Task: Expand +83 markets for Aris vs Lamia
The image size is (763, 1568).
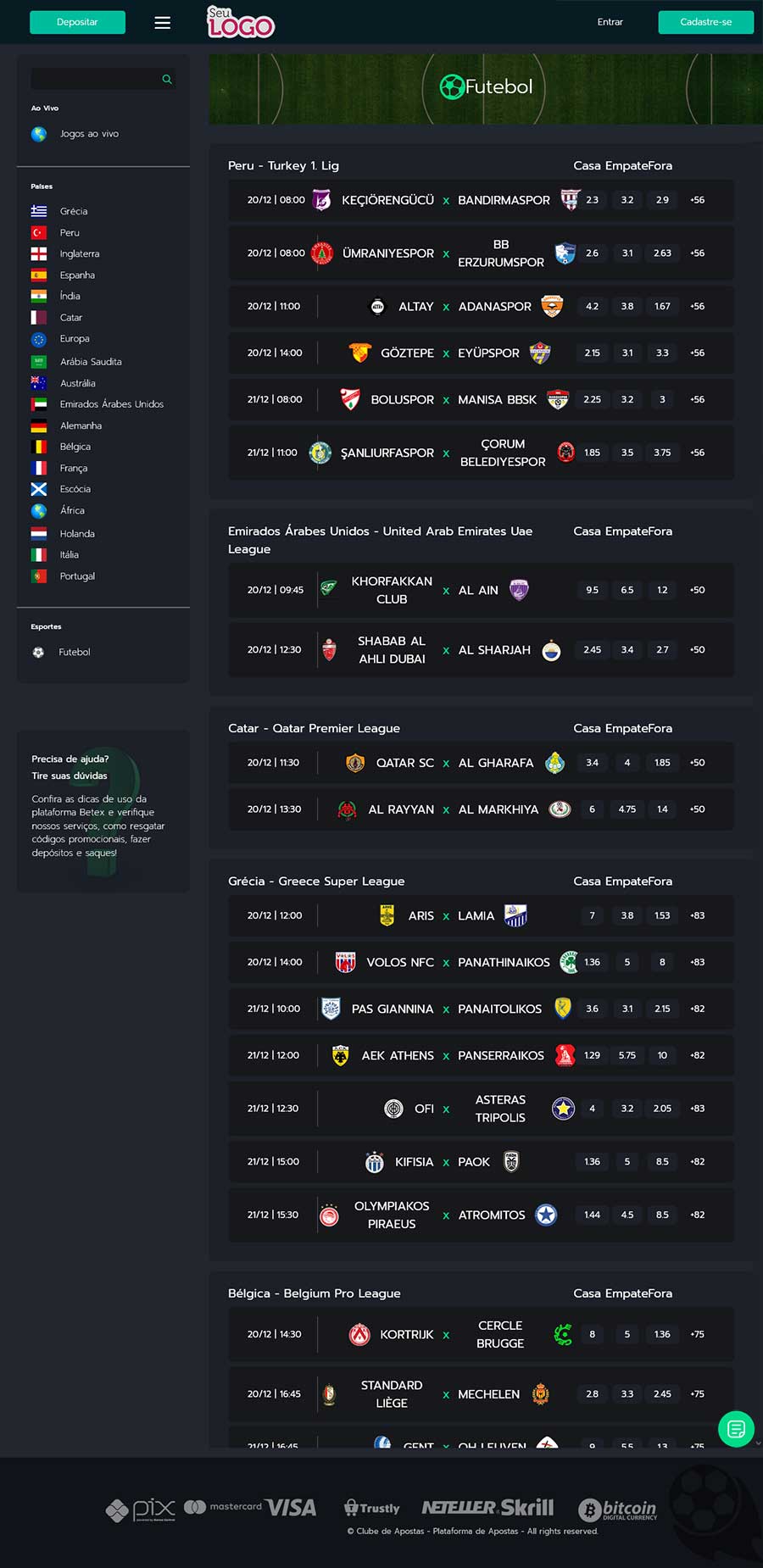Action: (x=697, y=915)
